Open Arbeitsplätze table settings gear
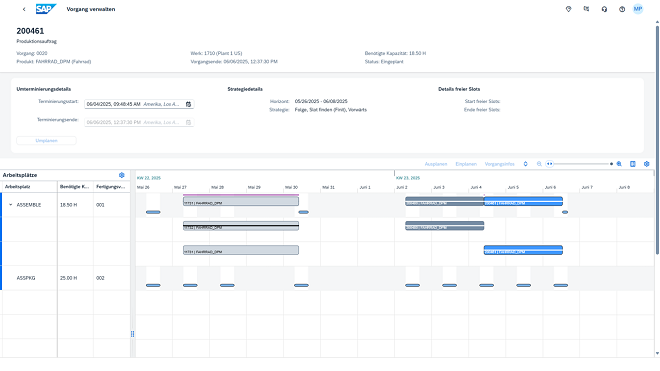The image size is (660, 371). tap(122, 175)
